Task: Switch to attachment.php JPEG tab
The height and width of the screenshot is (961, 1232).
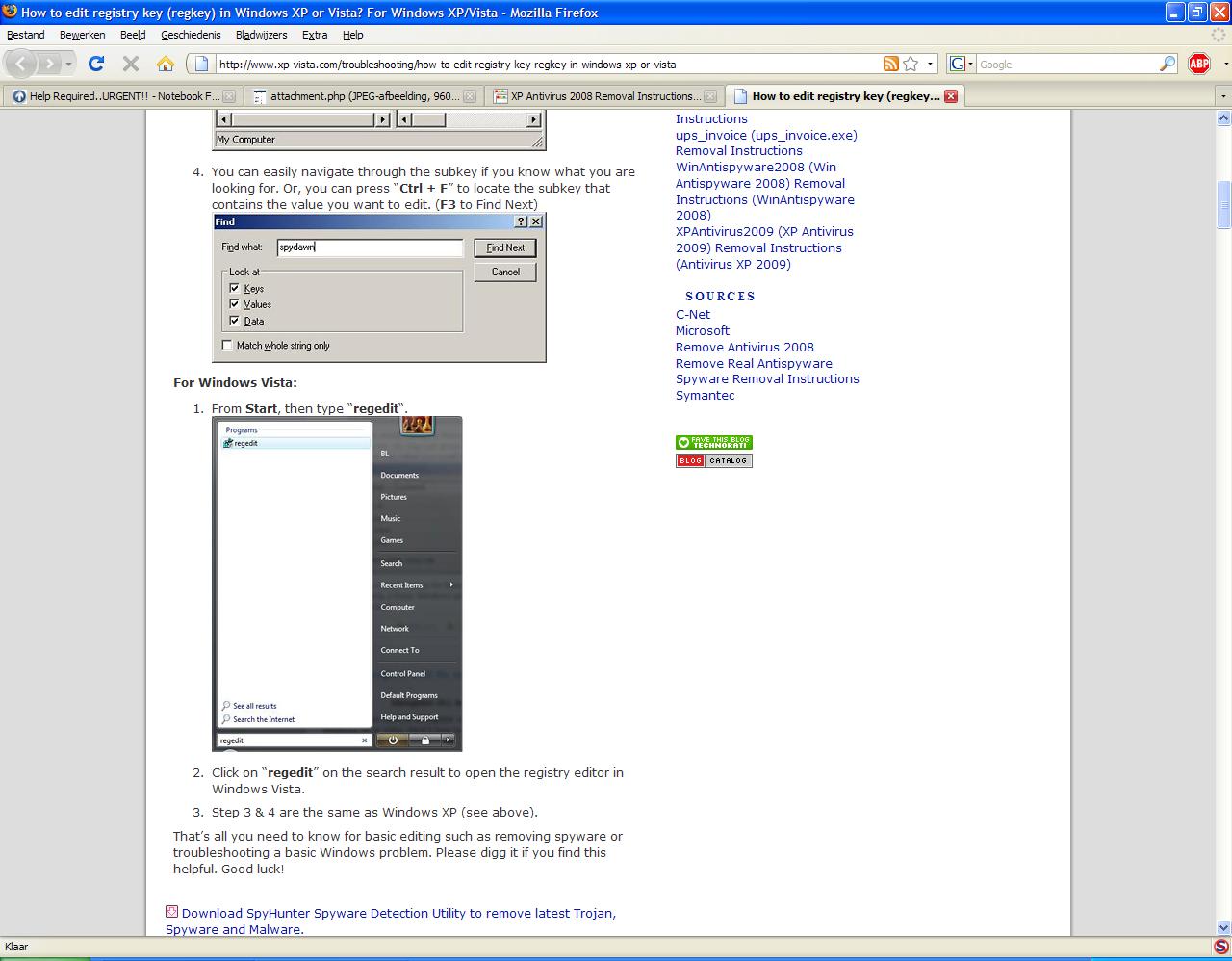Action: point(363,96)
